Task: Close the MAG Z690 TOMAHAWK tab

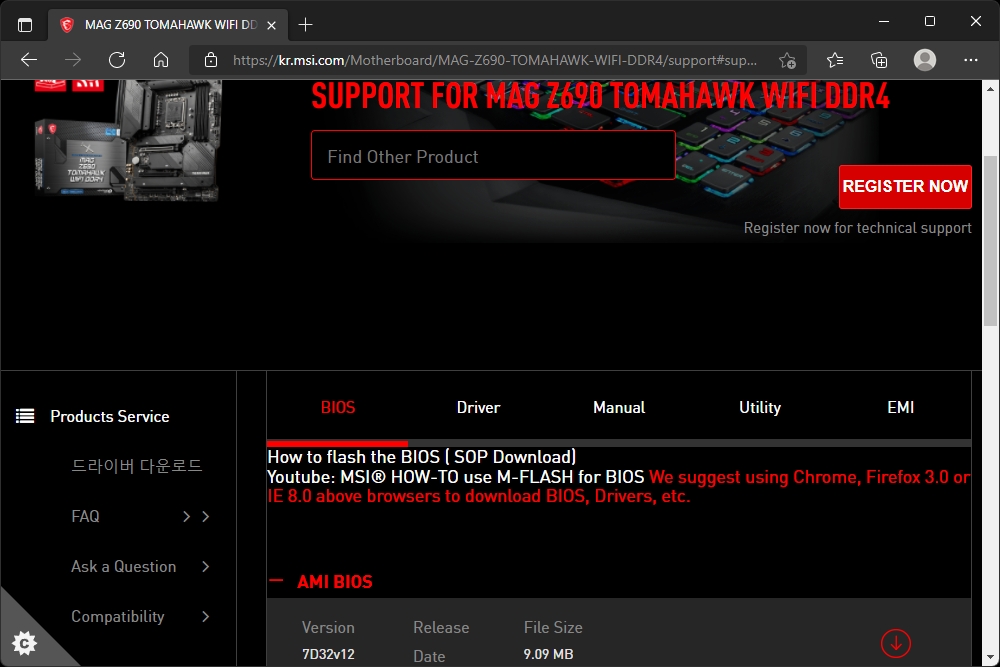Action: pyautogui.click(x=271, y=26)
